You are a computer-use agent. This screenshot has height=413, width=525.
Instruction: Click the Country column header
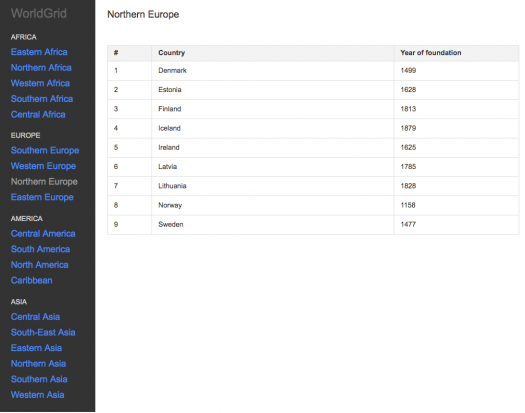(x=171, y=53)
